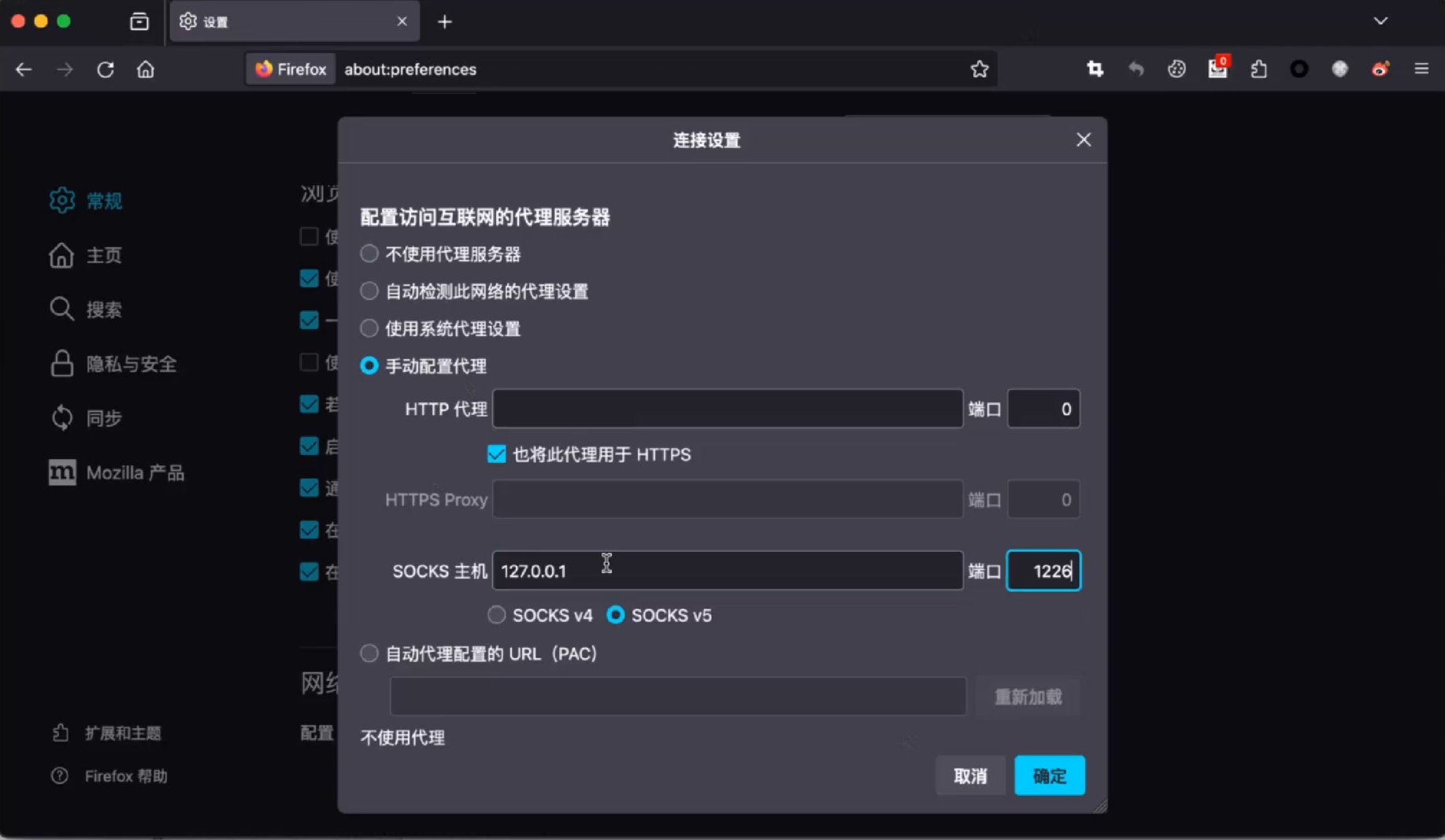
Task: Click 取消 to discard changes
Action: (x=969, y=775)
